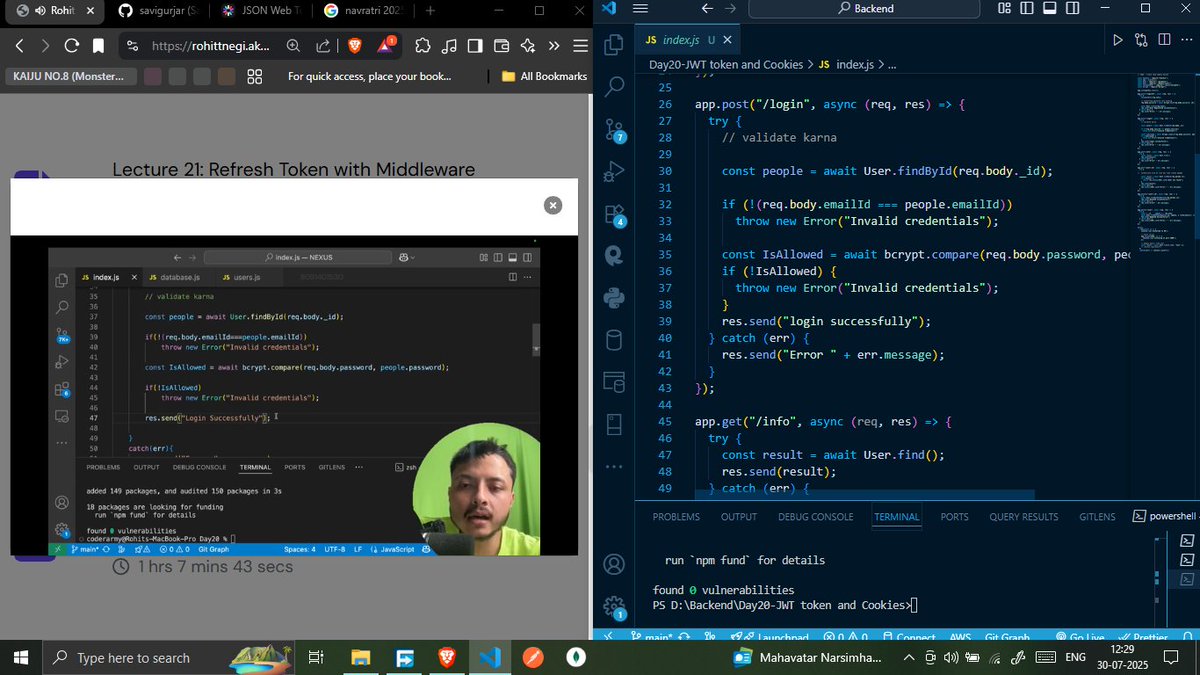Viewport: 1200px width, 675px height.
Task: Enable split editor layout from title bar icon
Action: [x=1166, y=38]
